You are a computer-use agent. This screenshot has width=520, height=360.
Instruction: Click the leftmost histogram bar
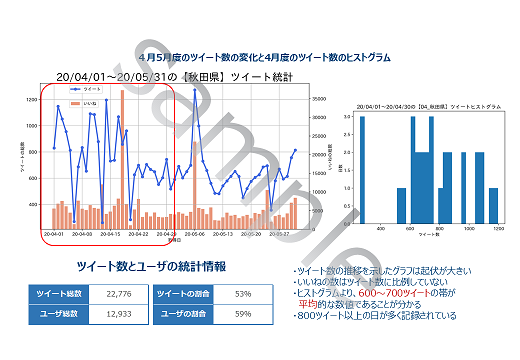point(362,170)
